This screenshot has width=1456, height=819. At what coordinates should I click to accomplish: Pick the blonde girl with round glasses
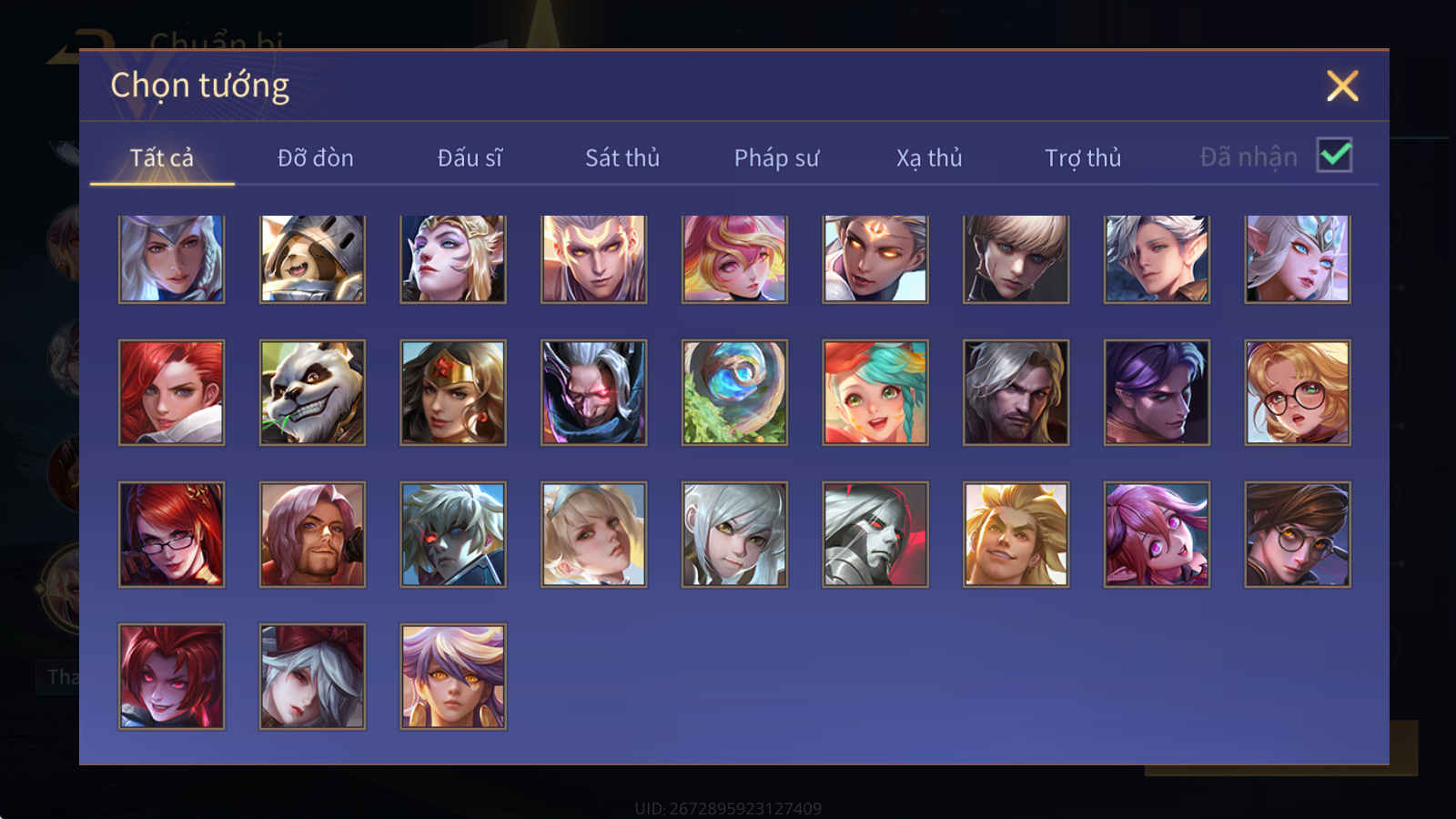(1298, 392)
